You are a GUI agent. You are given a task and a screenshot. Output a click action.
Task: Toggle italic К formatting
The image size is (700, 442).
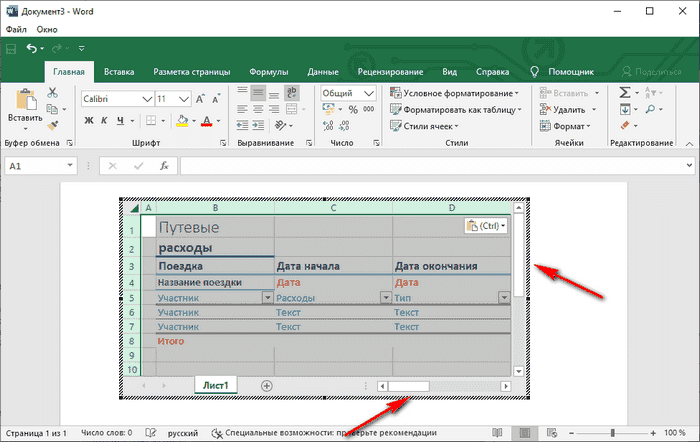[x=102, y=121]
